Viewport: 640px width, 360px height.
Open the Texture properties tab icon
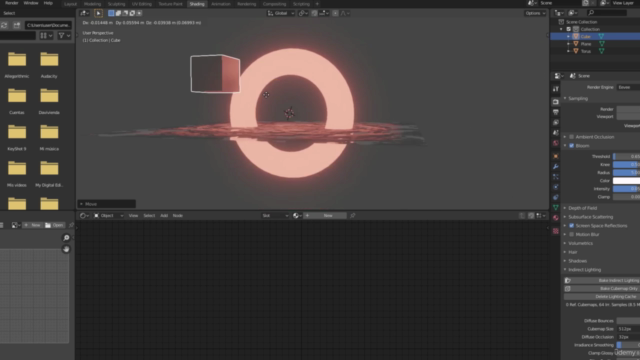click(x=556, y=231)
